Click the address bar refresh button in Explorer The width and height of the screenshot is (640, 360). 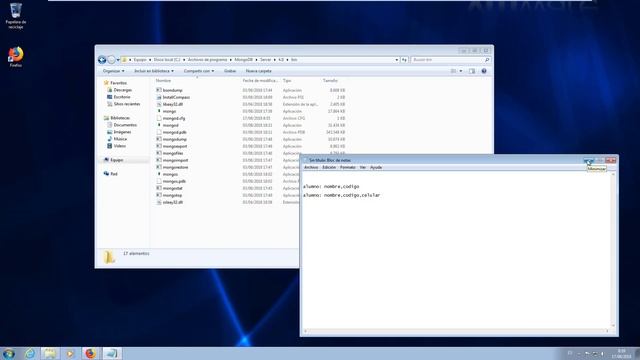[x=404, y=60]
